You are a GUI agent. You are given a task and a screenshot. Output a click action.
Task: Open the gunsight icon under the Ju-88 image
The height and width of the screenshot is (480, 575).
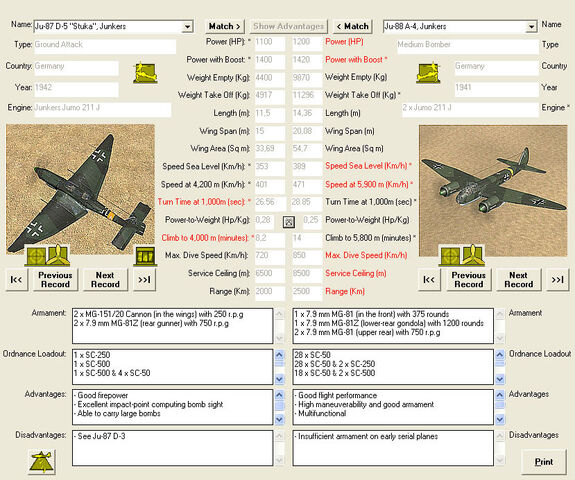click(x=450, y=256)
